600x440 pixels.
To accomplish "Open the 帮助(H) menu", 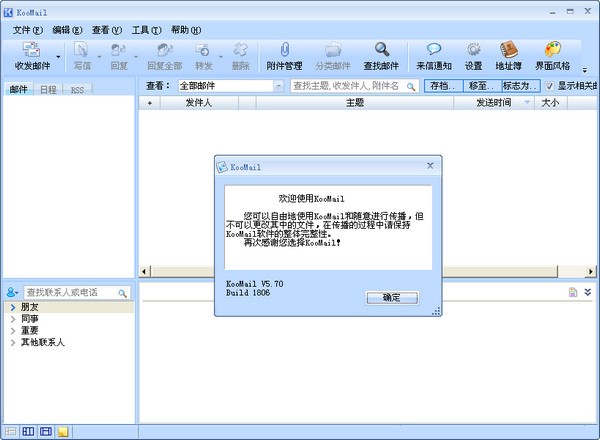I will coord(186,30).
